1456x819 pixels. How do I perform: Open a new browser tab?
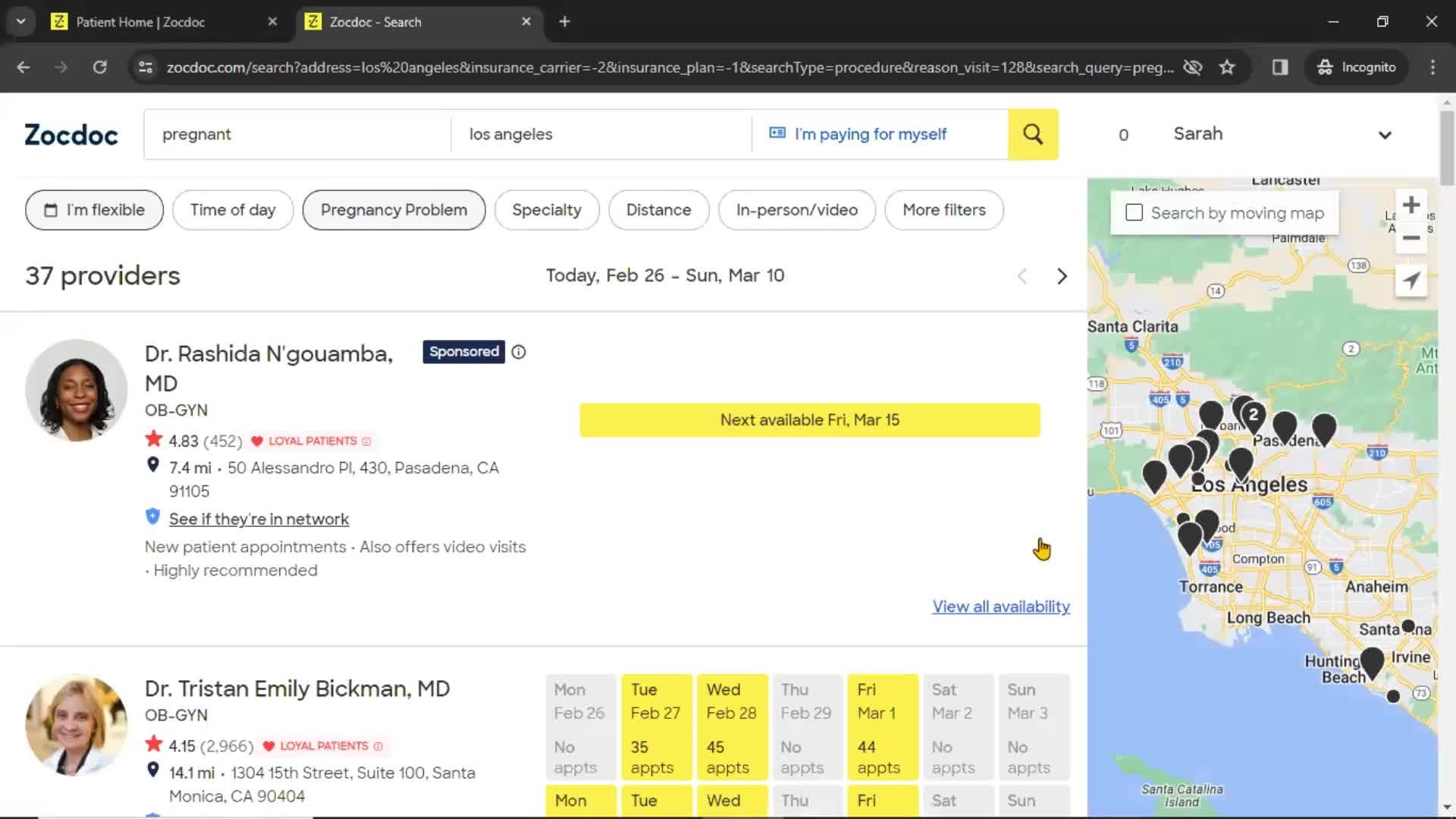[x=564, y=22]
